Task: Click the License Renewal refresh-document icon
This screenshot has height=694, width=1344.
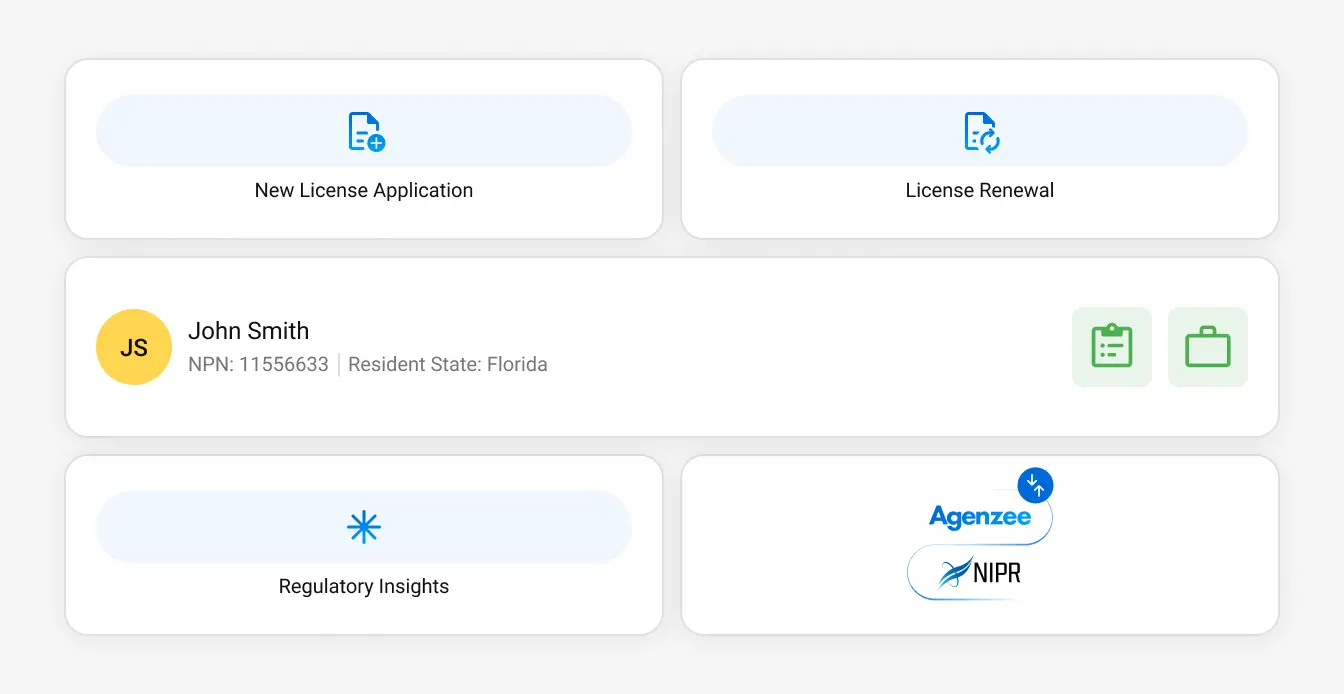Action: pyautogui.click(x=979, y=130)
